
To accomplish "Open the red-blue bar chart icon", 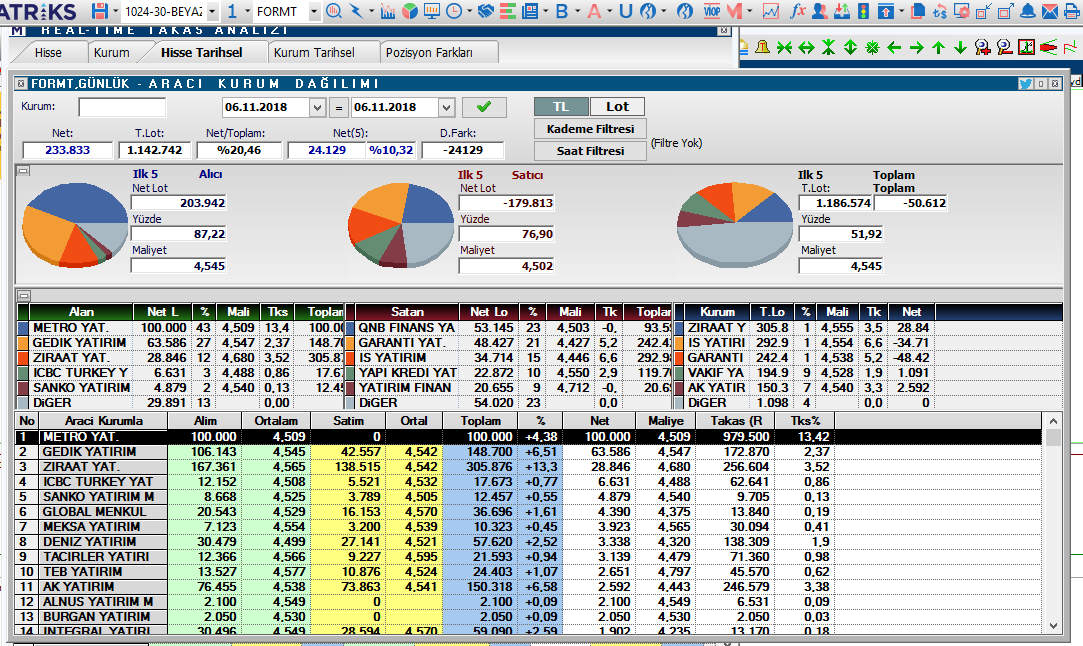I will coord(388,11).
